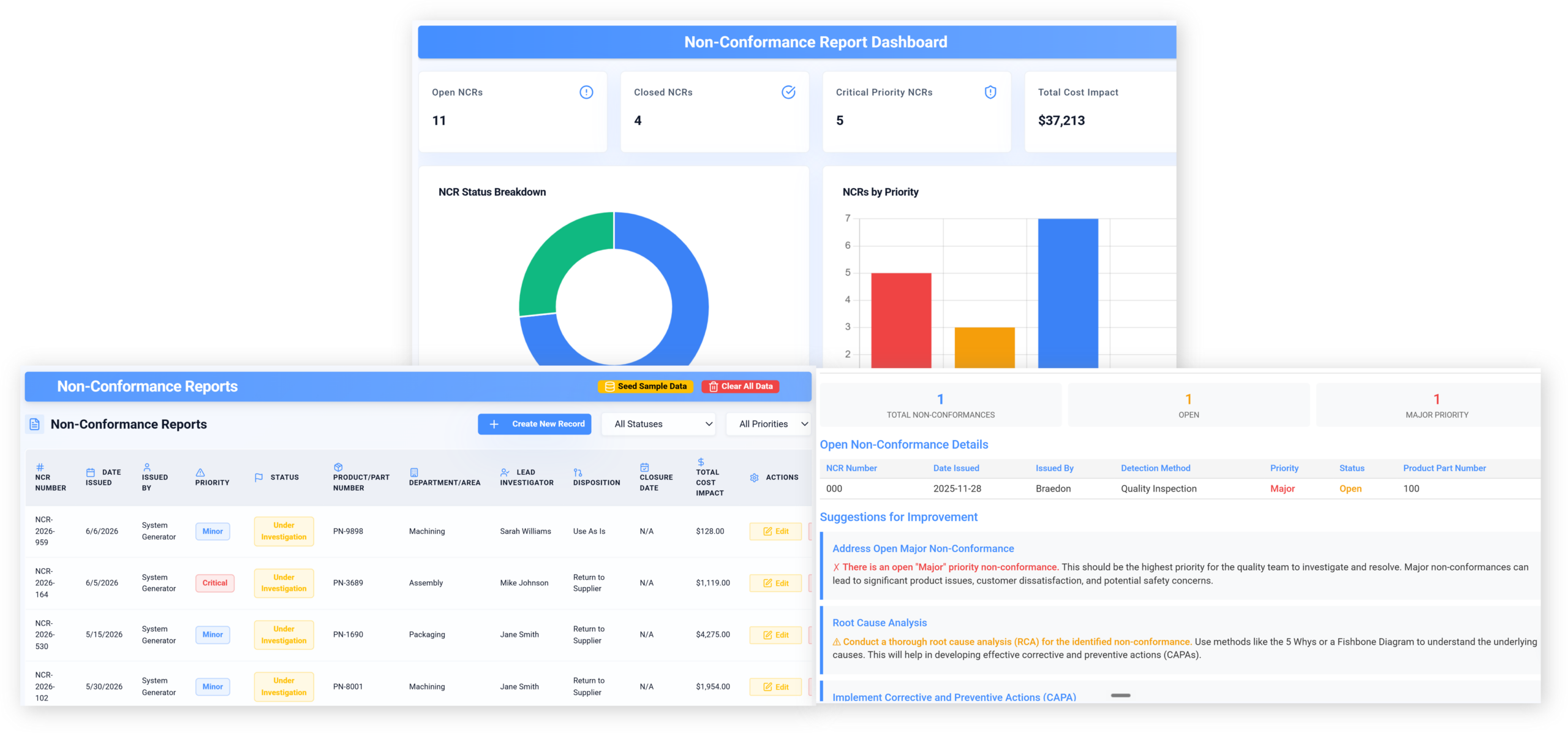Click the Product Part Number column header
Image resolution: width=1568 pixels, height=733 pixels.
(1444, 468)
